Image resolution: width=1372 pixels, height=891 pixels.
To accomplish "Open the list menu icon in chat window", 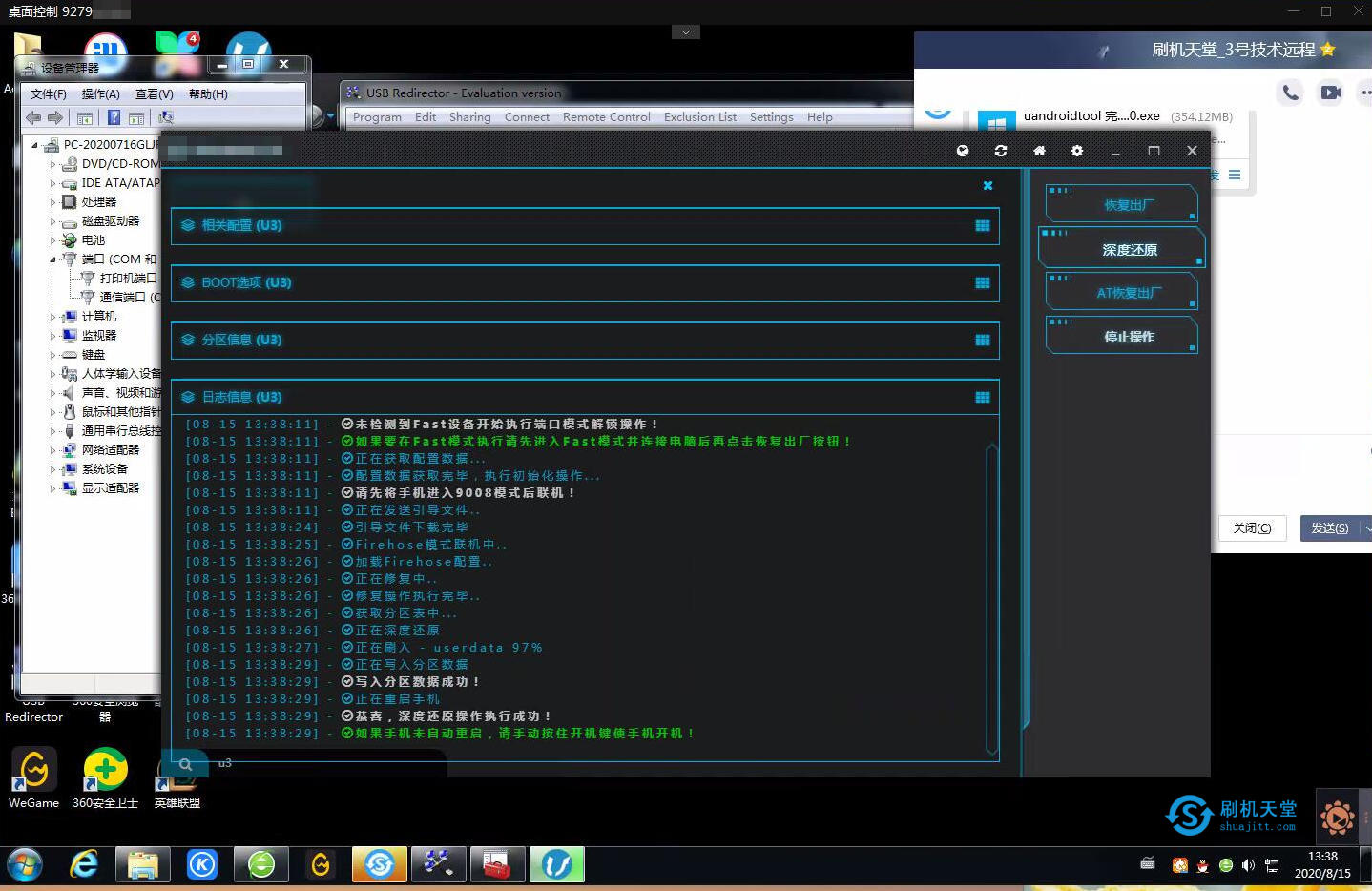I will (x=1235, y=175).
